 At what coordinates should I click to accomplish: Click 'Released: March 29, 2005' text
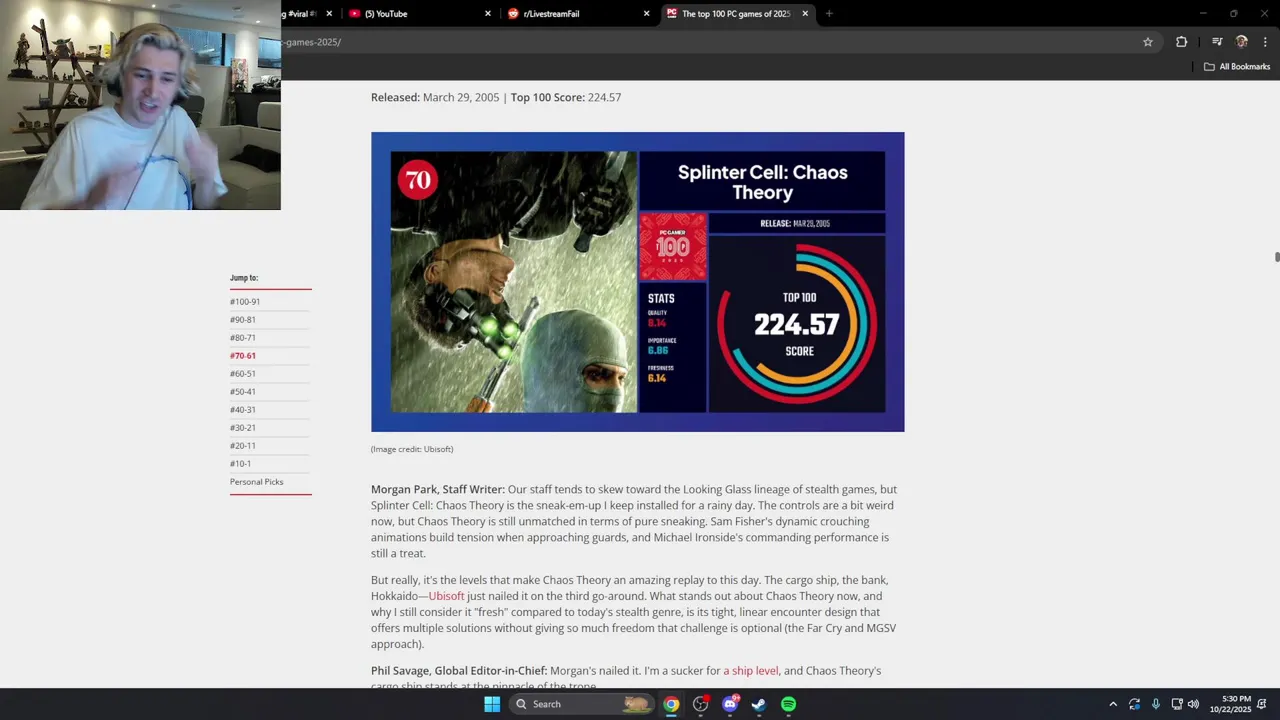tap(435, 97)
